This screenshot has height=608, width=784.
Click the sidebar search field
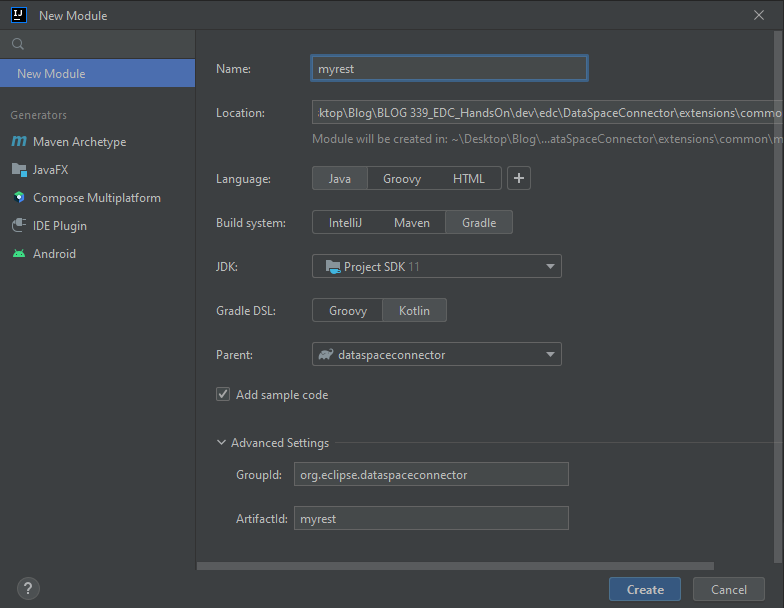[98, 44]
